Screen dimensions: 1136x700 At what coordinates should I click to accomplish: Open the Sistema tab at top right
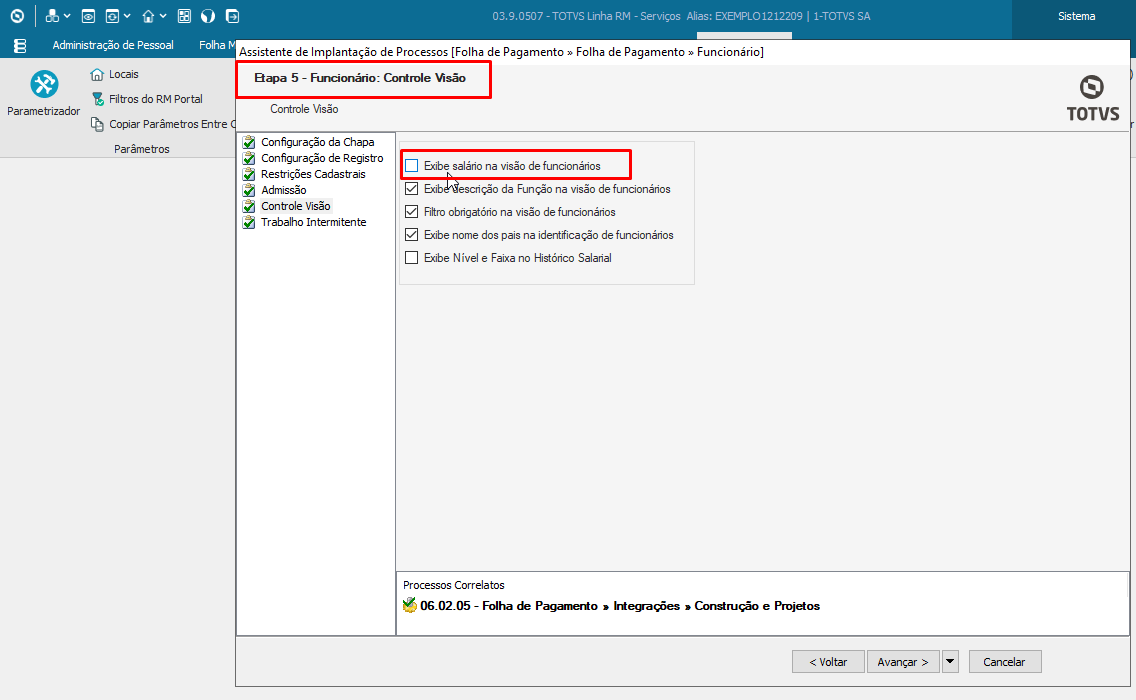(x=1076, y=16)
